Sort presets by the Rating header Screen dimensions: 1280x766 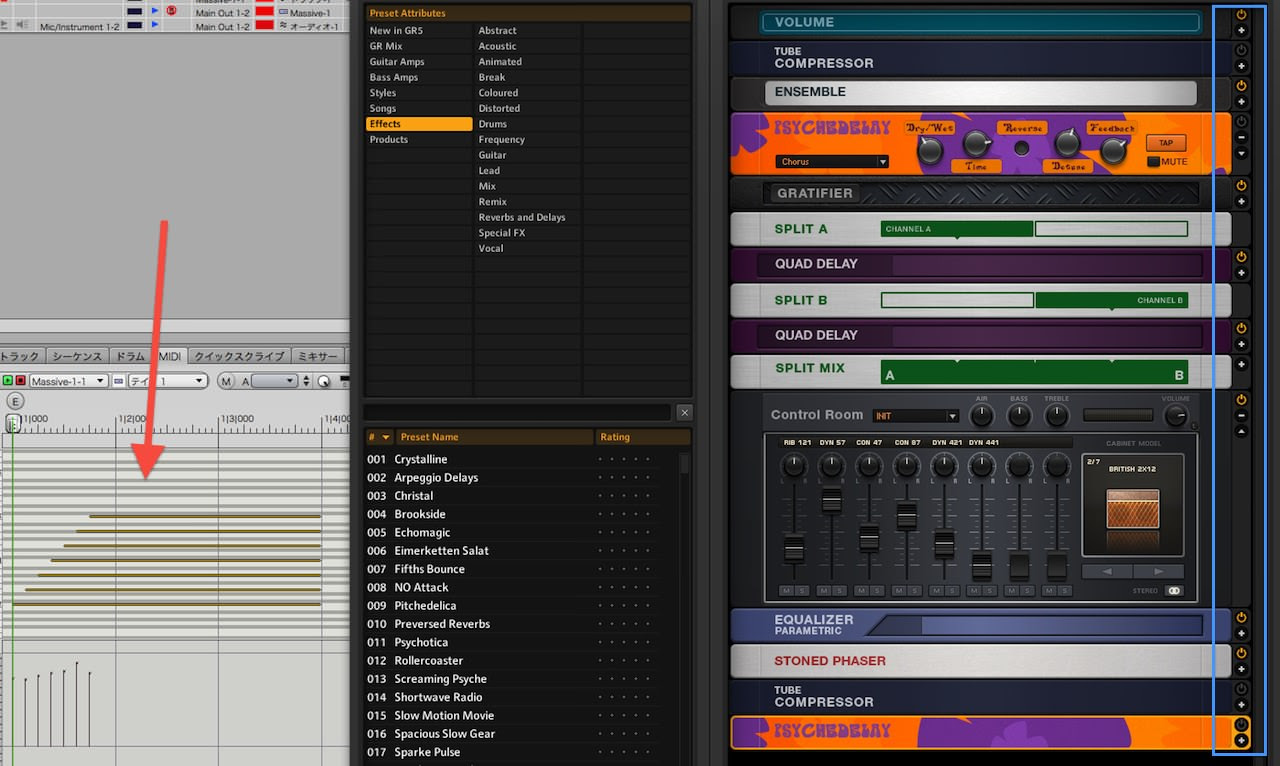tap(643, 437)
